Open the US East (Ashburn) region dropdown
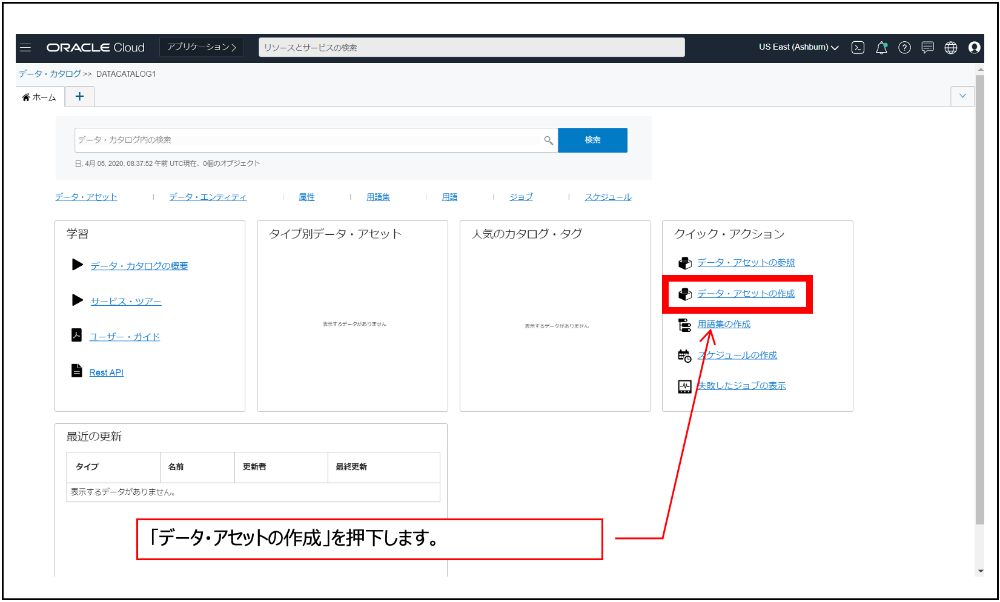1000x602 pixels. click(x=798, y=48)
